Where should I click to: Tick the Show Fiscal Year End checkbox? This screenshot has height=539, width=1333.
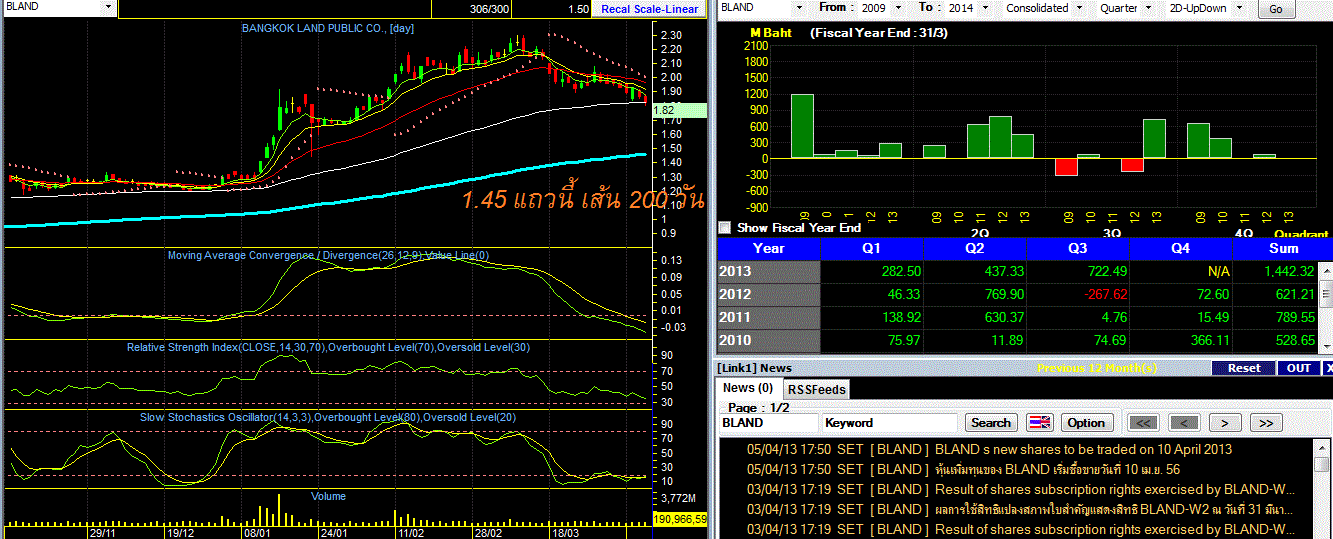(725, 228)
